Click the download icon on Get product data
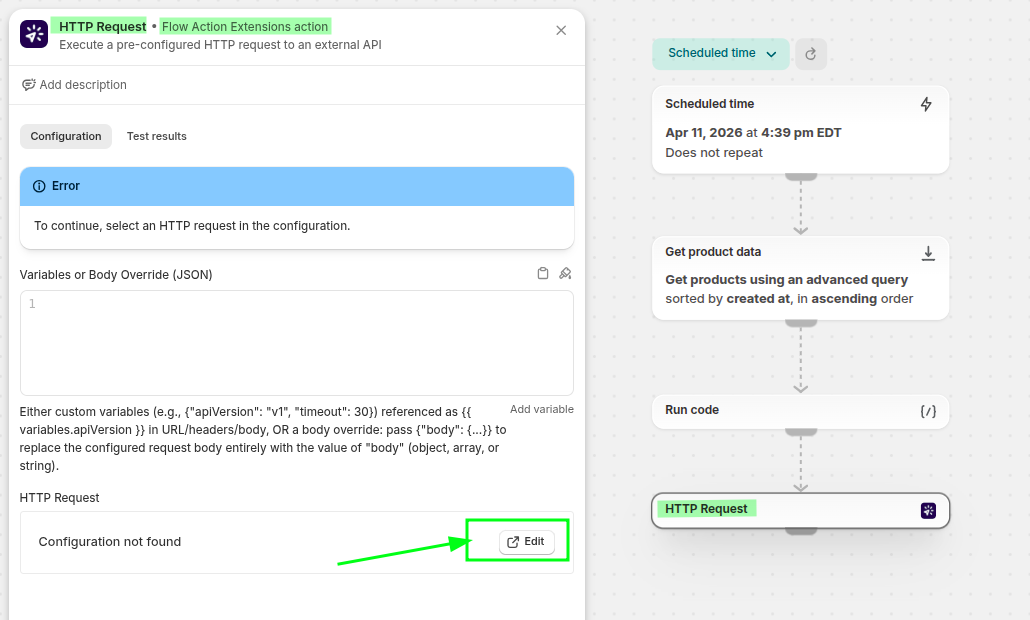The width and height of the screenshot is (1030, 620). click(927, 252)
